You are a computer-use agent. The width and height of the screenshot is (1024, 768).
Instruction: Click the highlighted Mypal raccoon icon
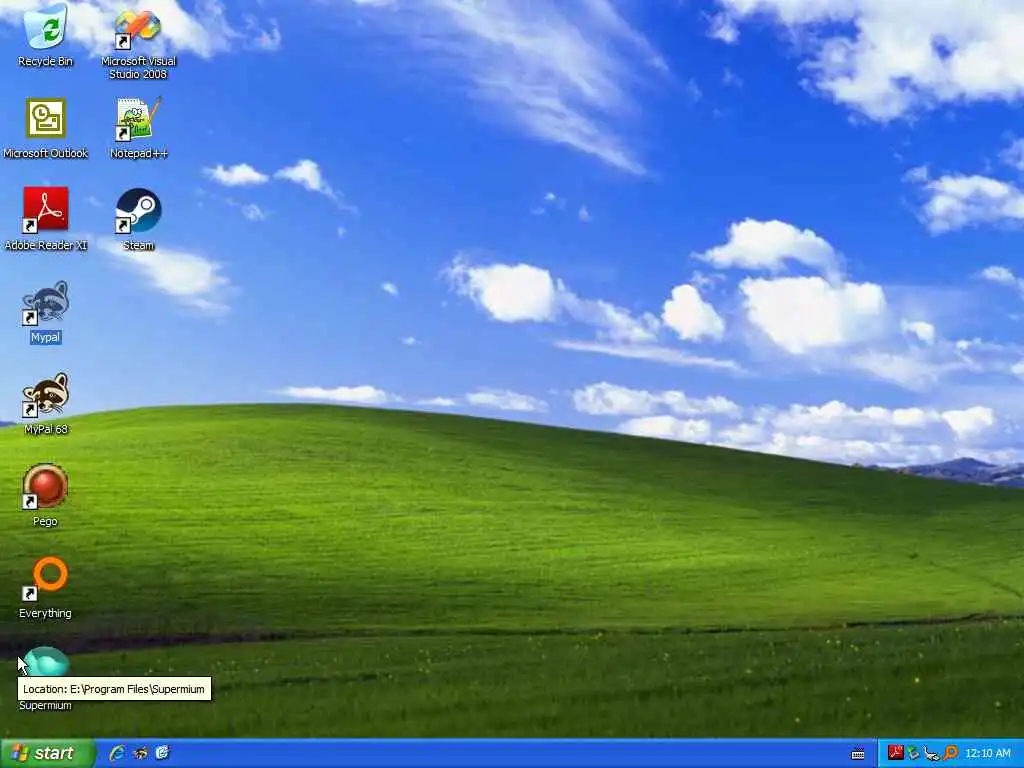[x=45, y=302]
